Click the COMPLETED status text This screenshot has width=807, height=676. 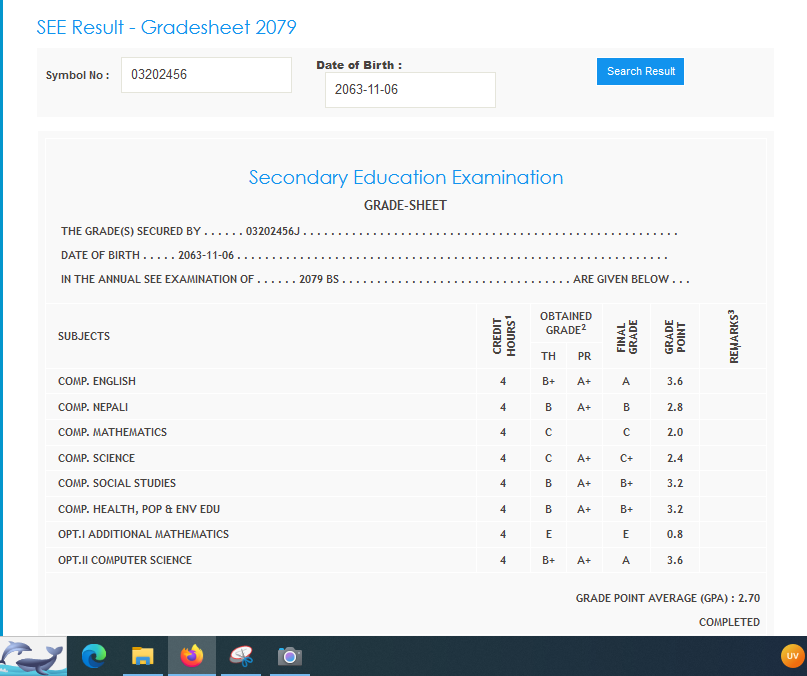tap(729, 622)
